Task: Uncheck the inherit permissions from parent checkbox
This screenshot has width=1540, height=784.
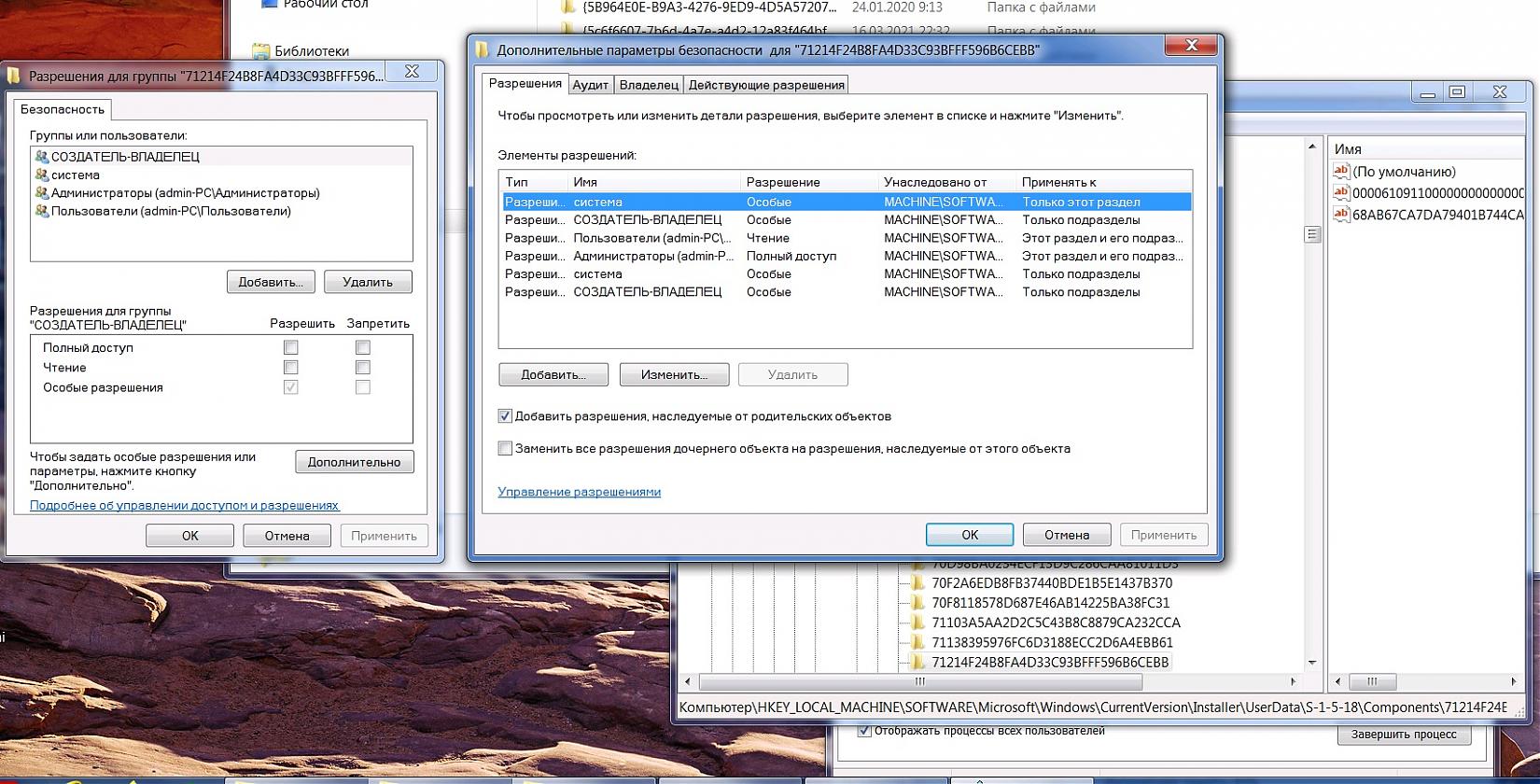Action: tap(505, 416)
